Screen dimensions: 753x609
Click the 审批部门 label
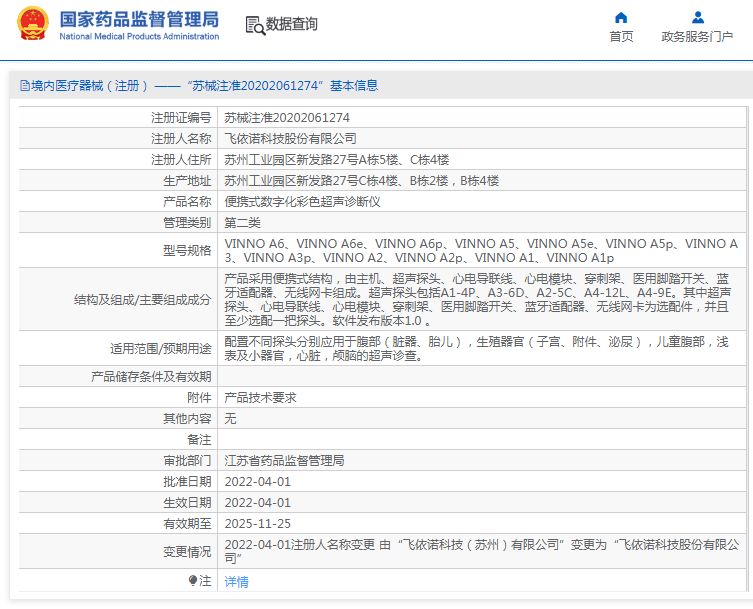[187, 461]
